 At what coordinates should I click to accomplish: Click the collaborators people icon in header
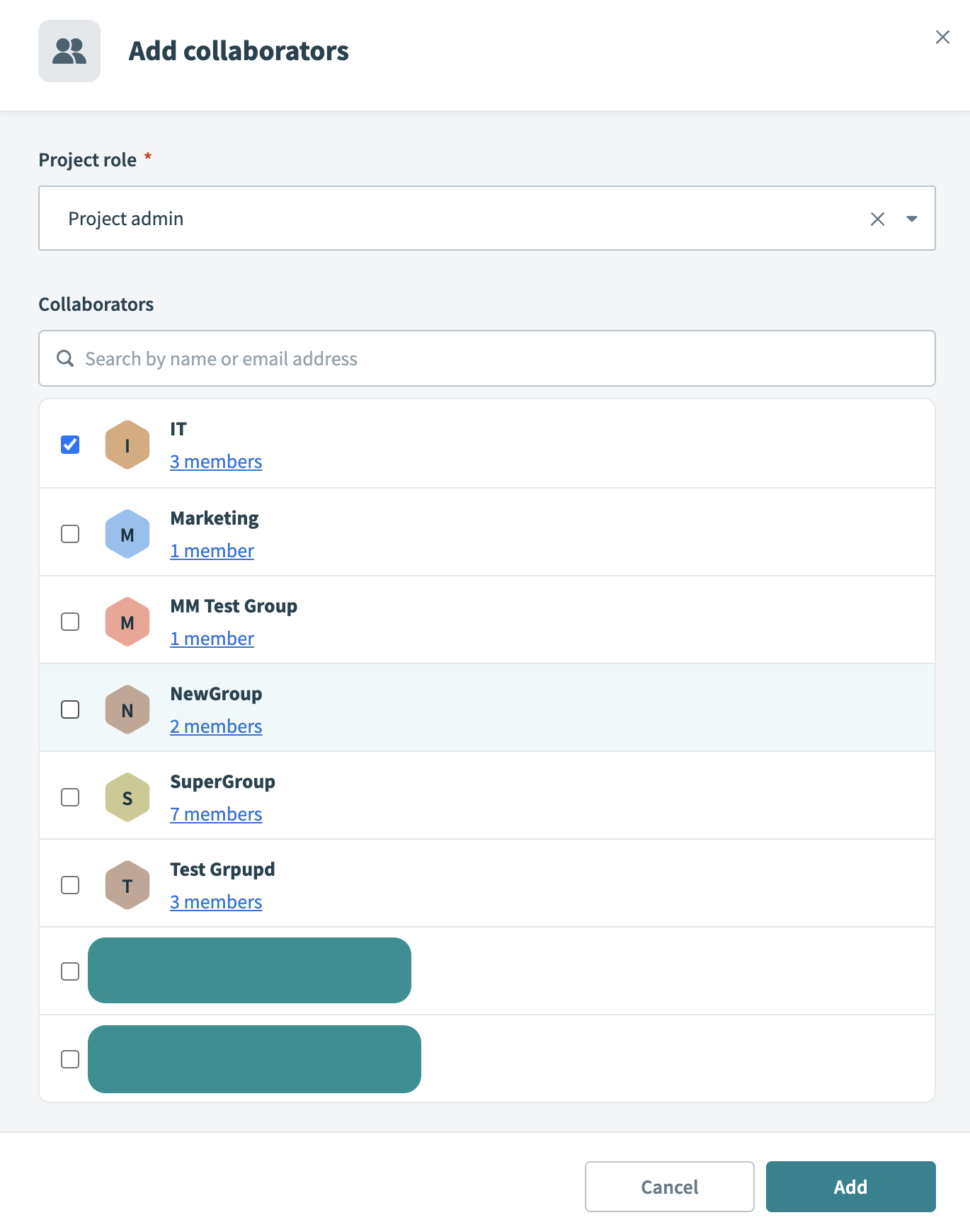pyautogui.click(x=69, y=51)
